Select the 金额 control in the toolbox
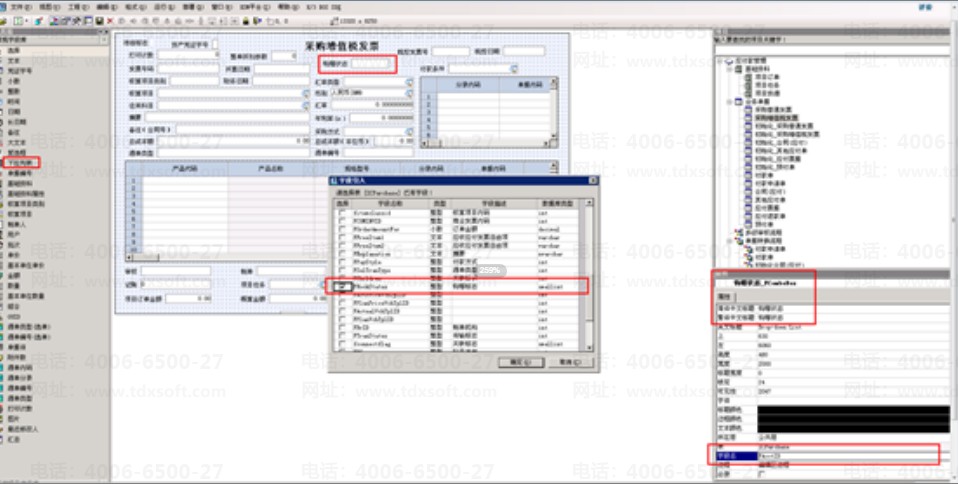The height and width of the screenshot is (484, 958). 13,276
